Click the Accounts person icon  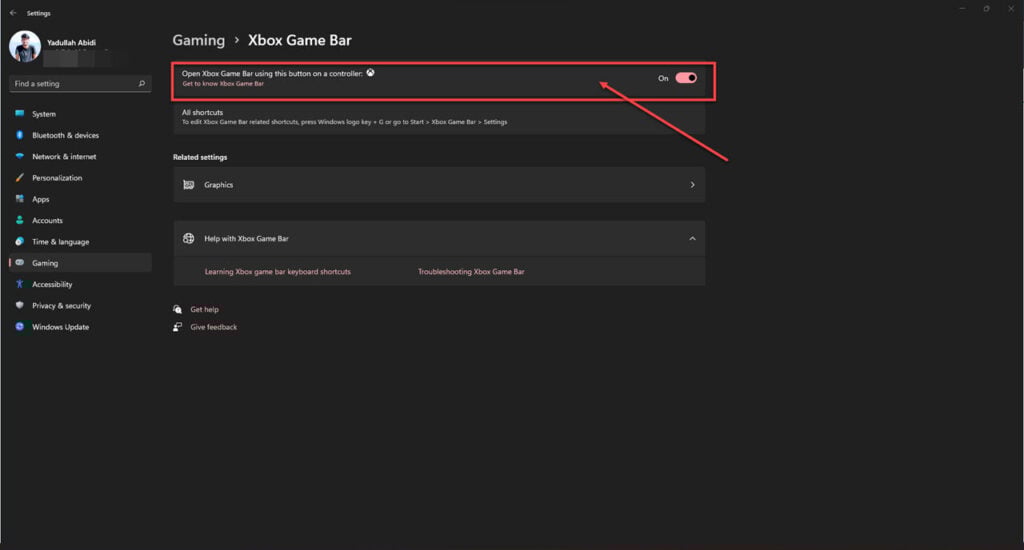20,220
